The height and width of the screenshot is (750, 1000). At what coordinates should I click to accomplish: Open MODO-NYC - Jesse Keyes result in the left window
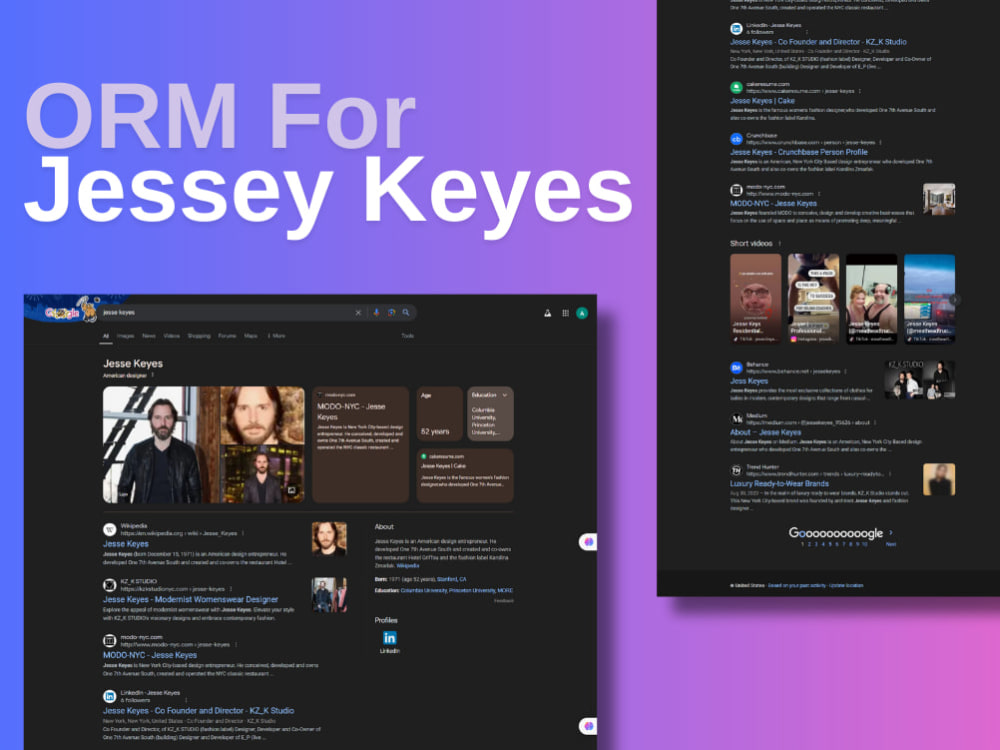click(x=150, y=655)
